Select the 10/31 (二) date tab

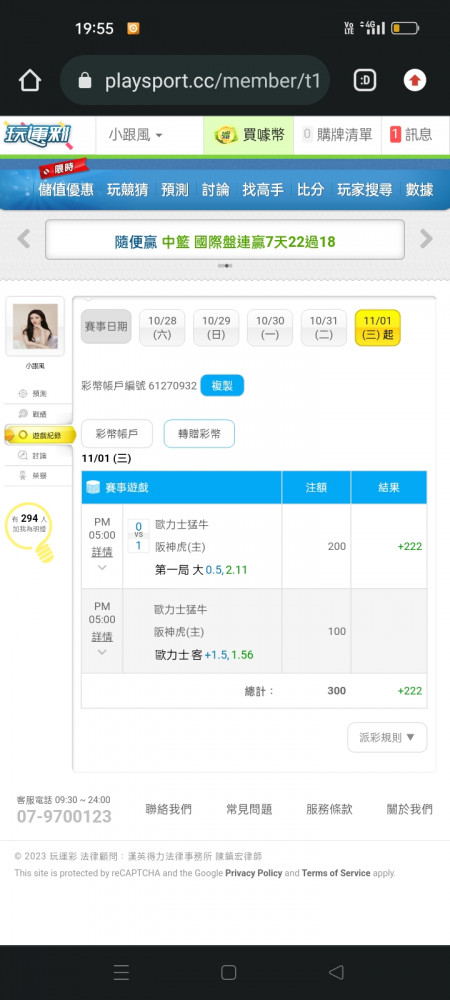pos(324,328)
